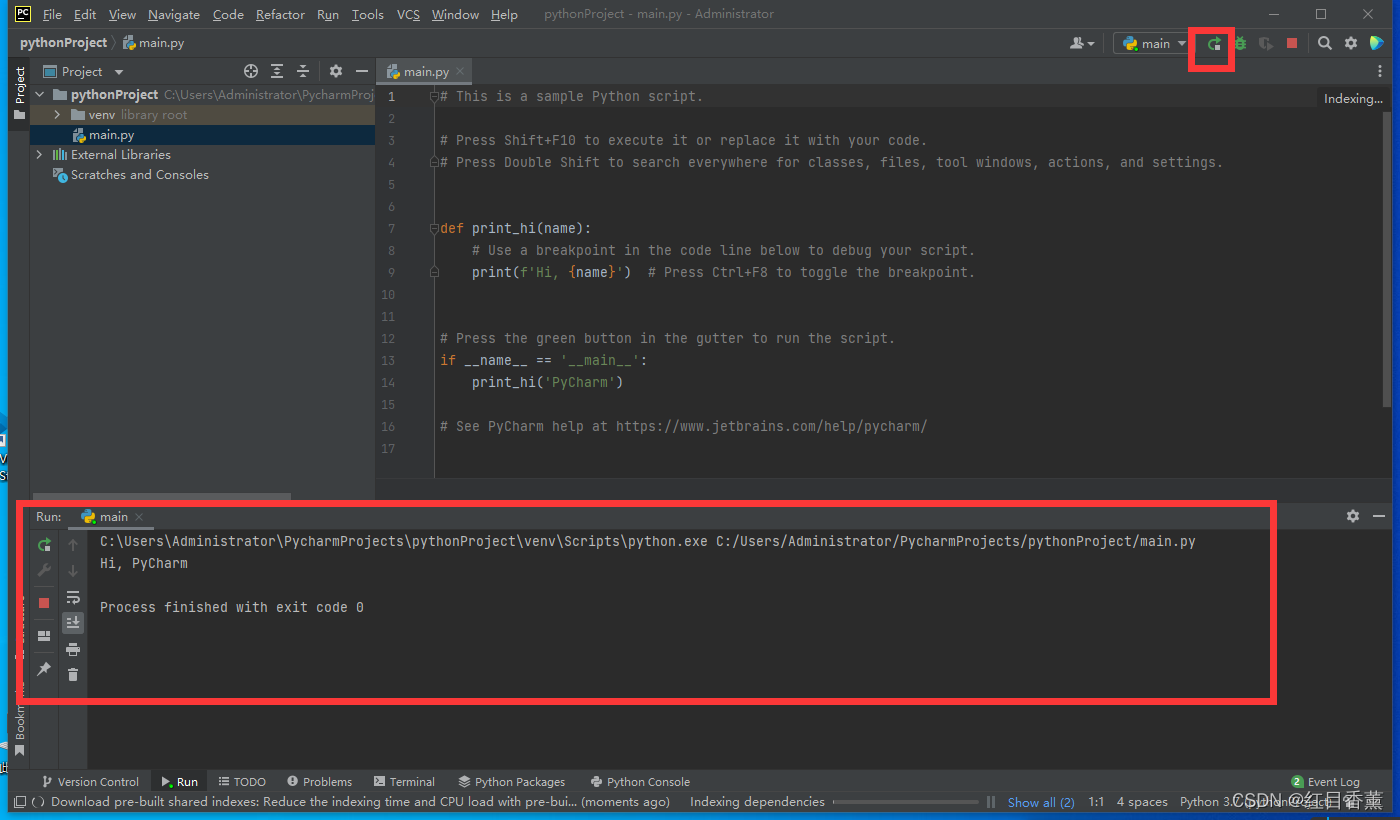Rerun main from Run panel sidebar
Image resolution: width=1400 pixels, height=820 pixels.
pos(44,545)
